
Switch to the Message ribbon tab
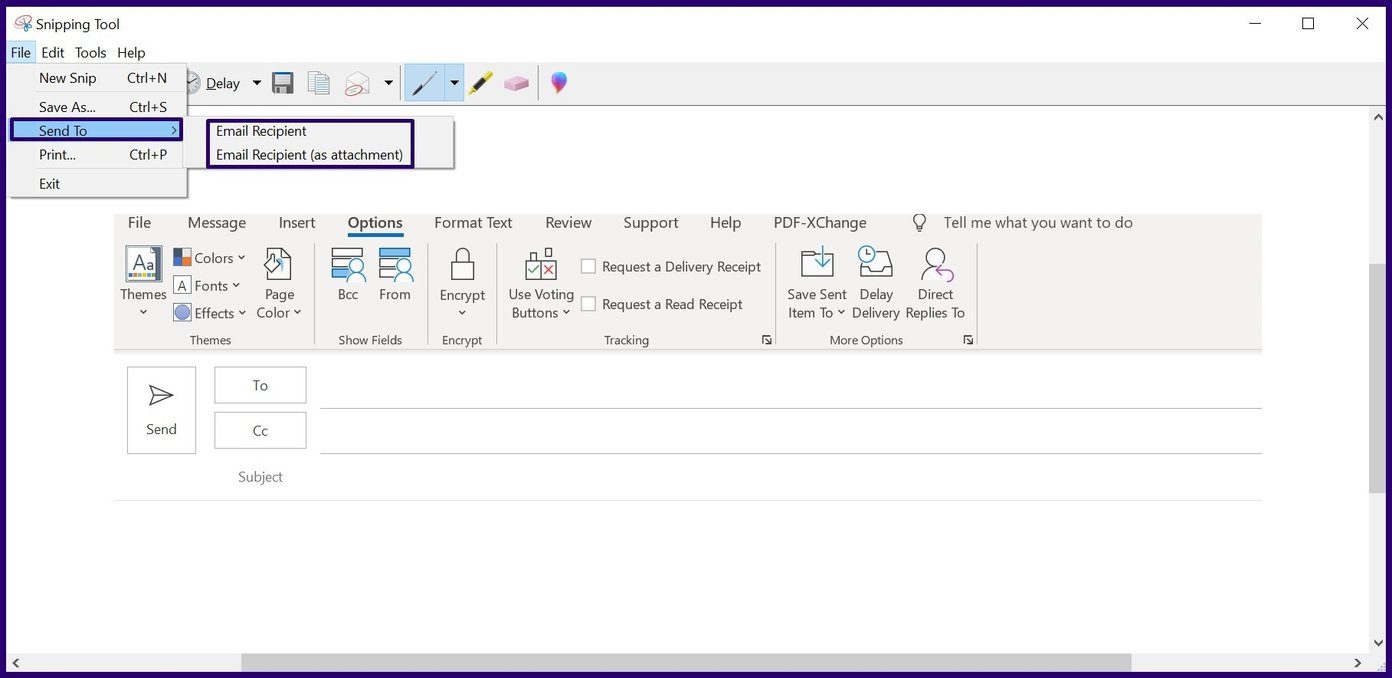click(x=217, y=223)
